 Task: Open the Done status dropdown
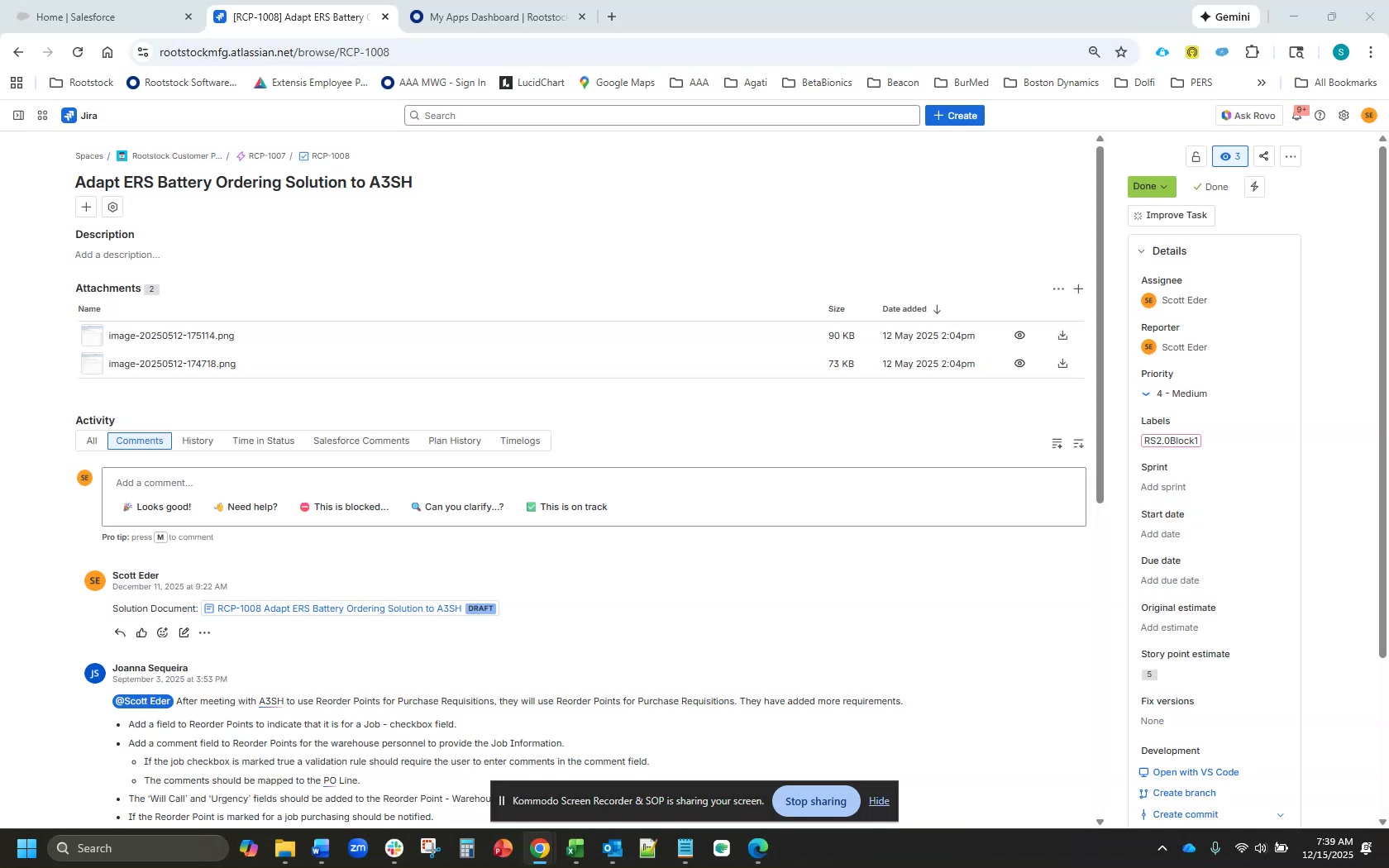(x=1152, y=187)
